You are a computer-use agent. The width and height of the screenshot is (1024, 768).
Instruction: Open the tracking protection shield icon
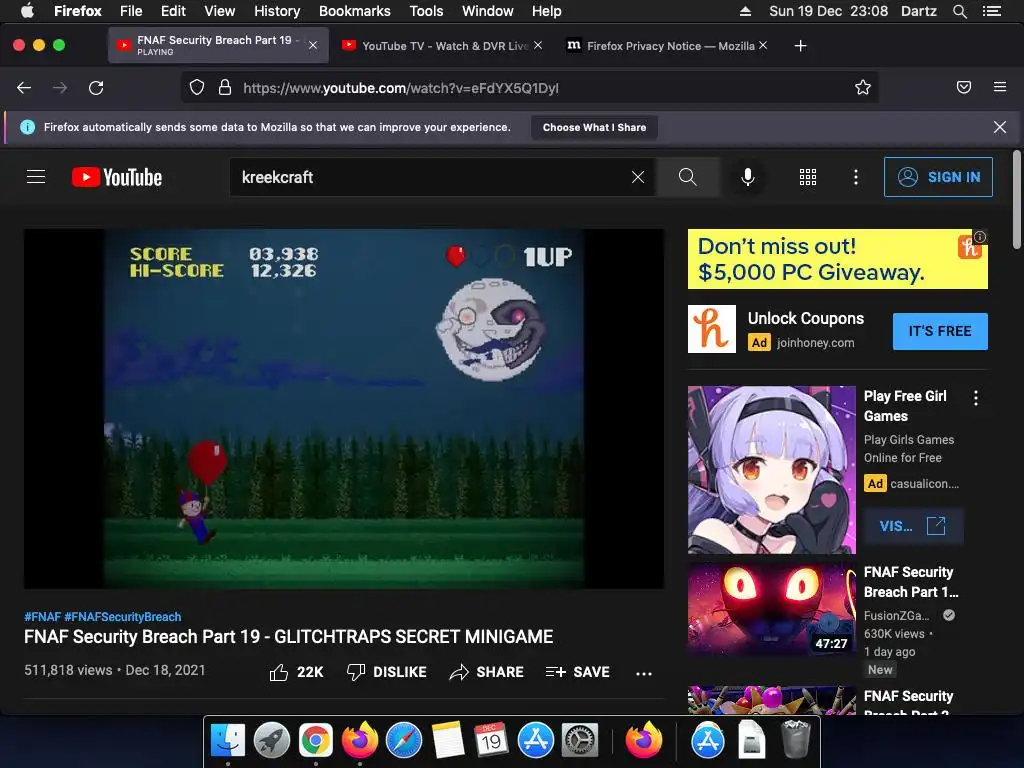pos(197,88)
